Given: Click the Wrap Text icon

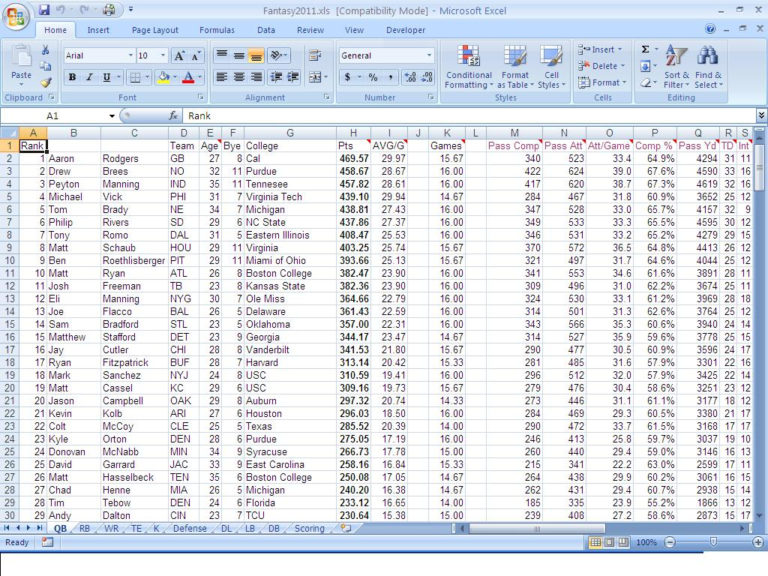Looking at the screenshot, I should (x=315, y=56).
